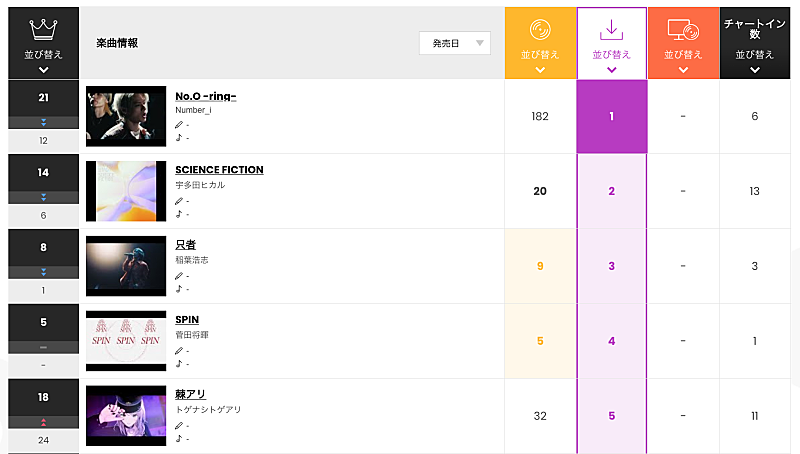Click the red monitor and disc icon
800x454 pixels.
click(x=683, y=30)
